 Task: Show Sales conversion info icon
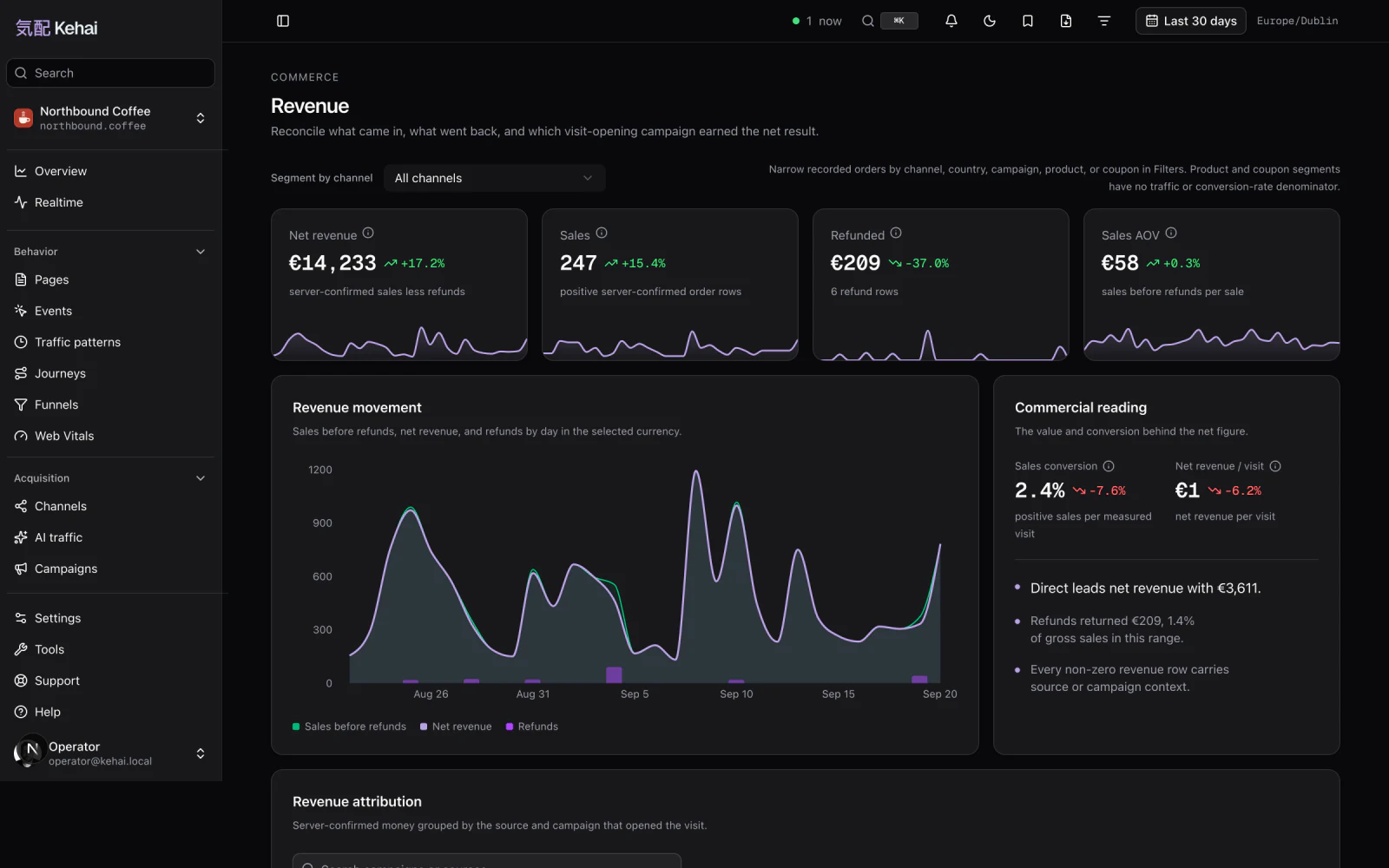[x=1109, y=466]
